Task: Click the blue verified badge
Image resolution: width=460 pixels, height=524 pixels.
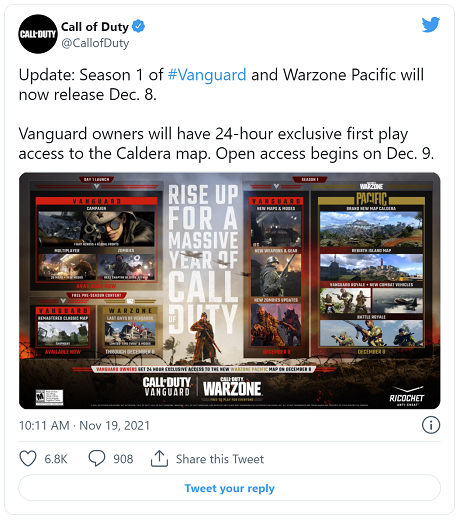Action: click(138, 26)
